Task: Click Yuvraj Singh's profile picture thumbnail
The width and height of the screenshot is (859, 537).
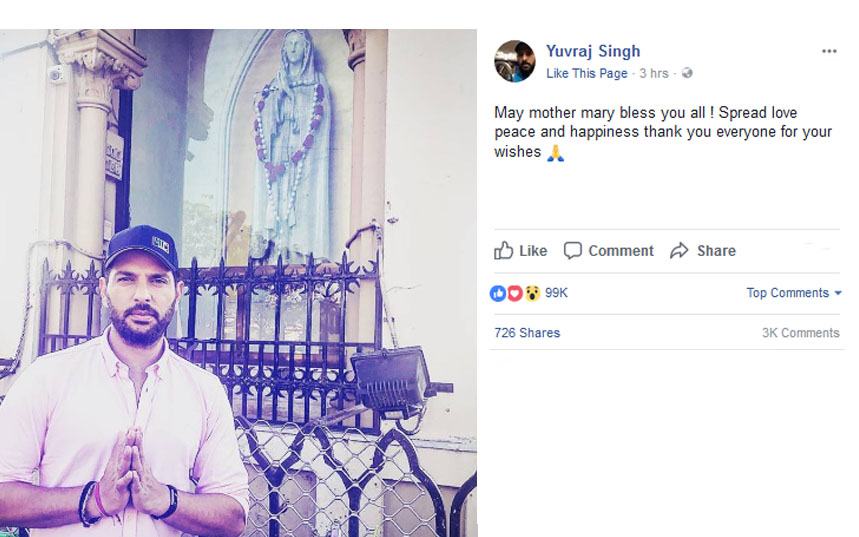Action: point(515,61)
